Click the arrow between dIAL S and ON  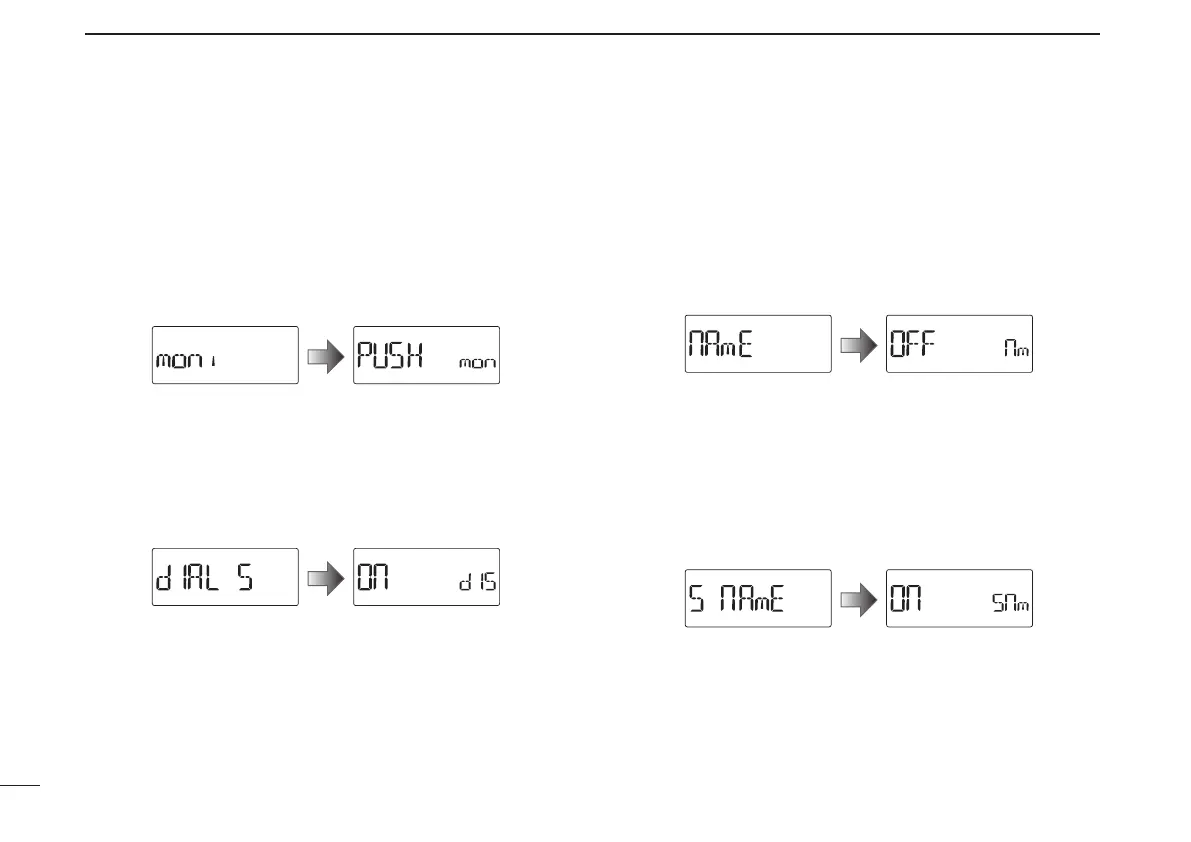pos(326,578)
